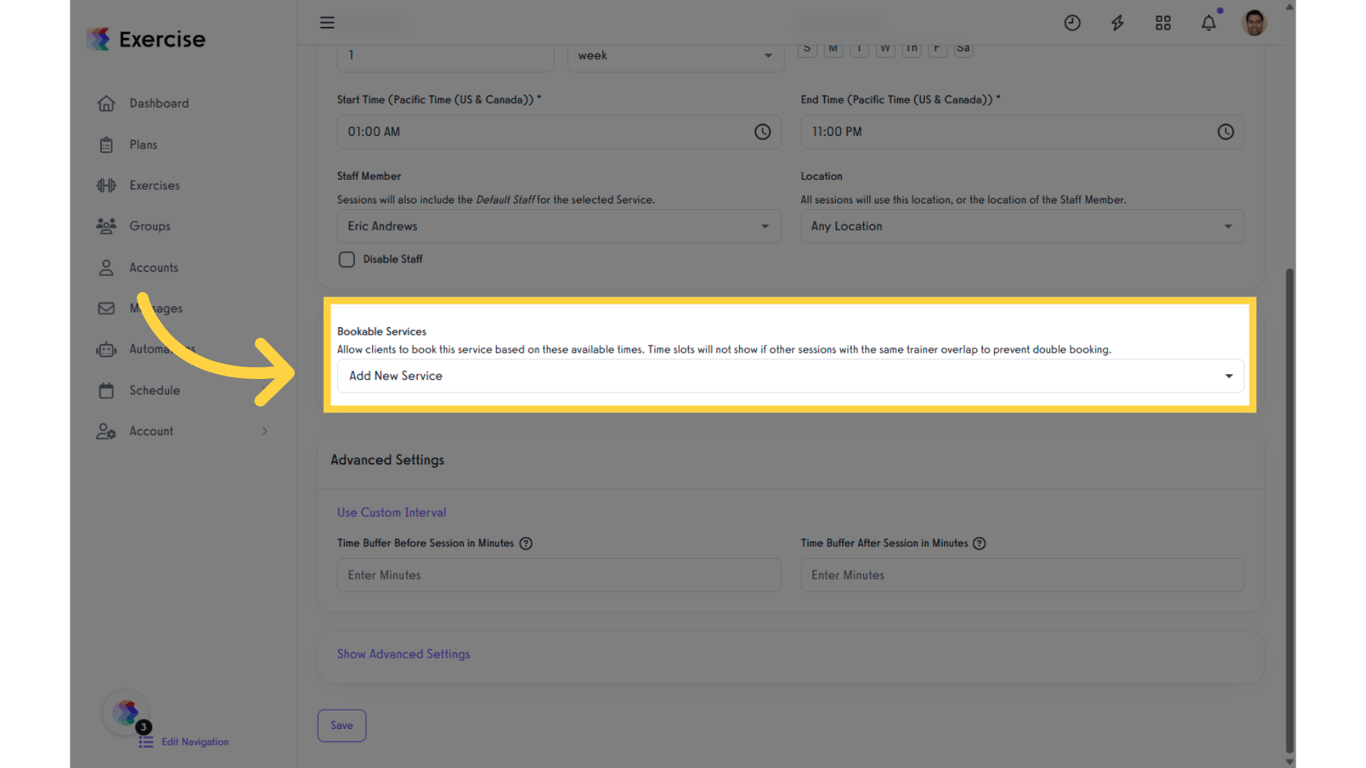Open the notifications bell
Screen dimensions: 1366x768
click(1208, 22)
